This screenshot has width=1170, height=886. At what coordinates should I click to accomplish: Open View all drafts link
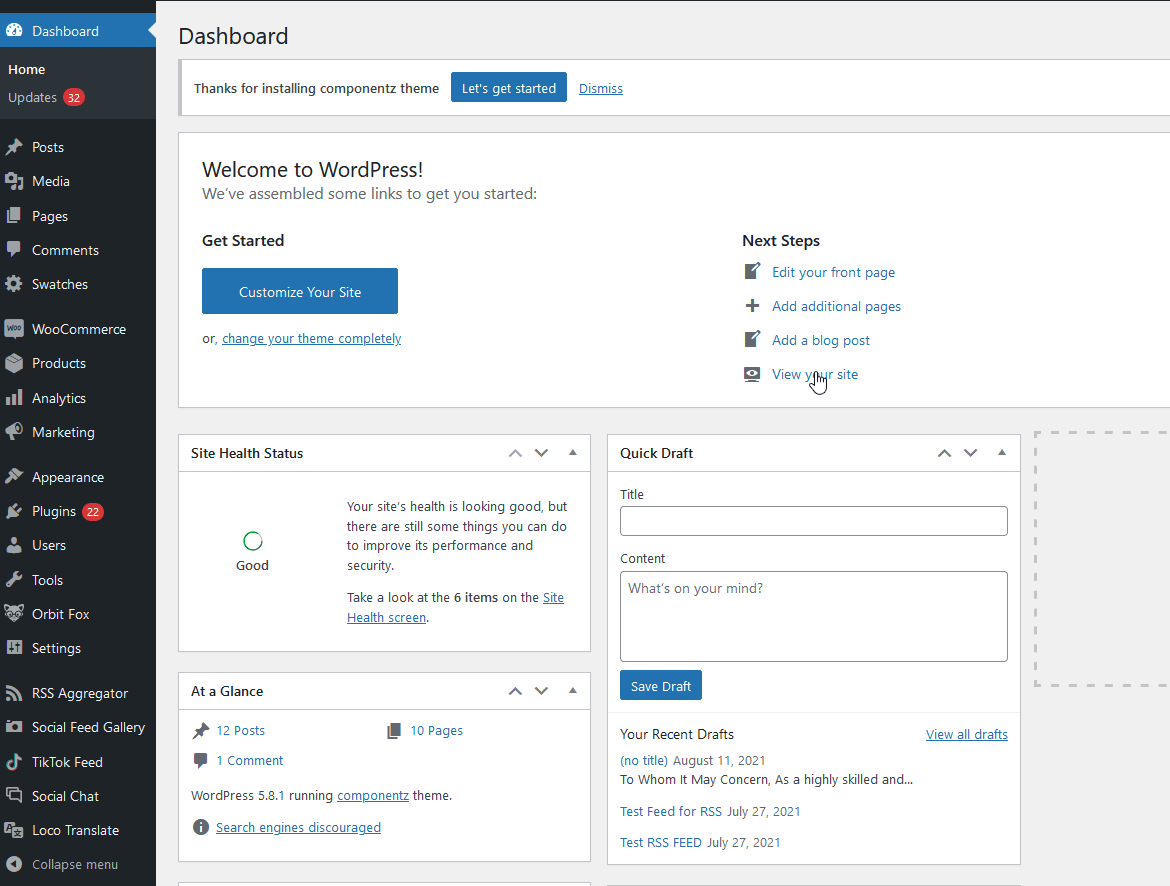[966, 734]
